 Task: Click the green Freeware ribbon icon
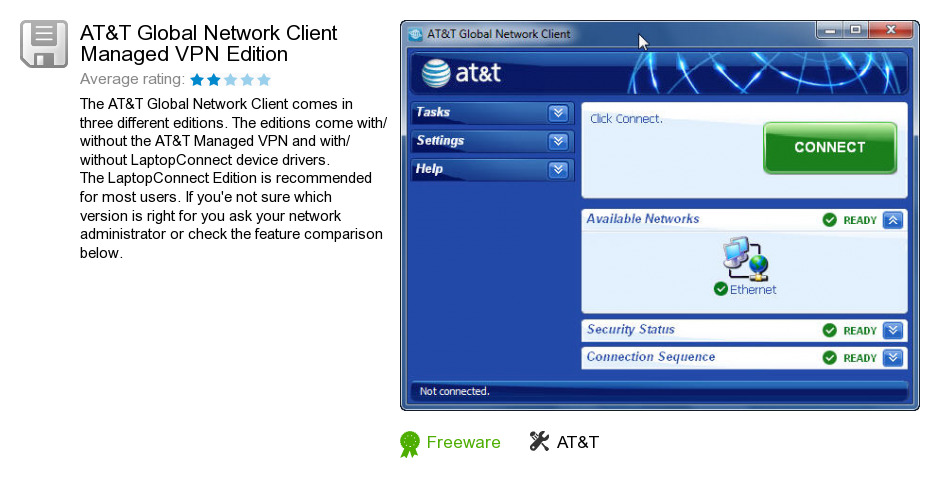(410, 444)
